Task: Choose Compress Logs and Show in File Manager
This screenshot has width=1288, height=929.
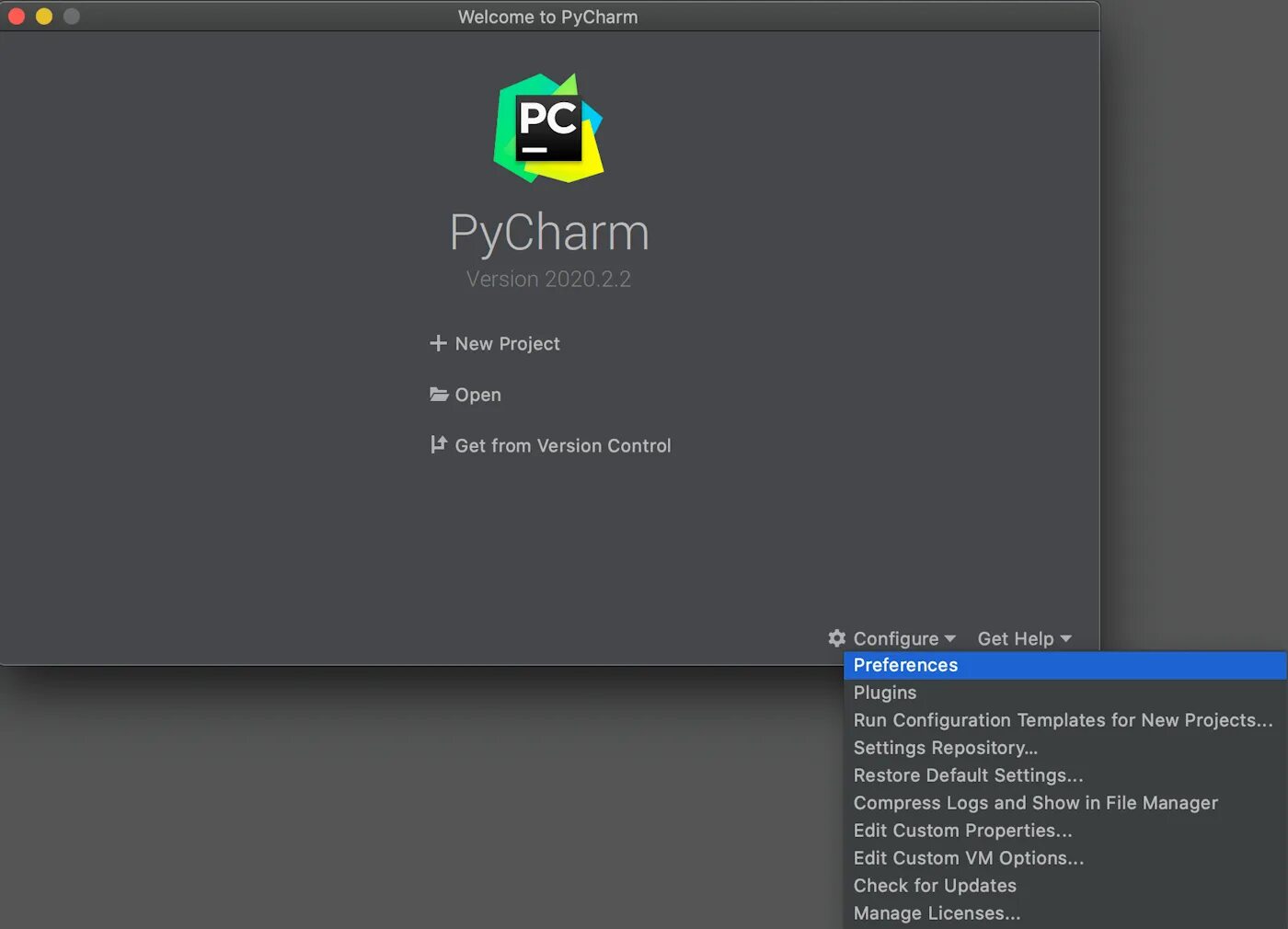Action: (1064, 803)
